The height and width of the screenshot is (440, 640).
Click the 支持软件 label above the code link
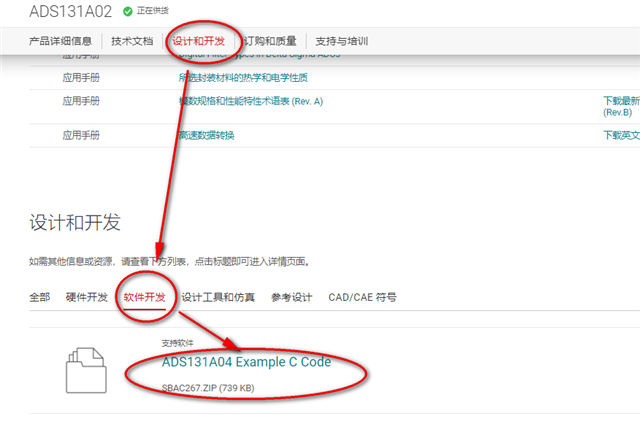tap(177, 343)
